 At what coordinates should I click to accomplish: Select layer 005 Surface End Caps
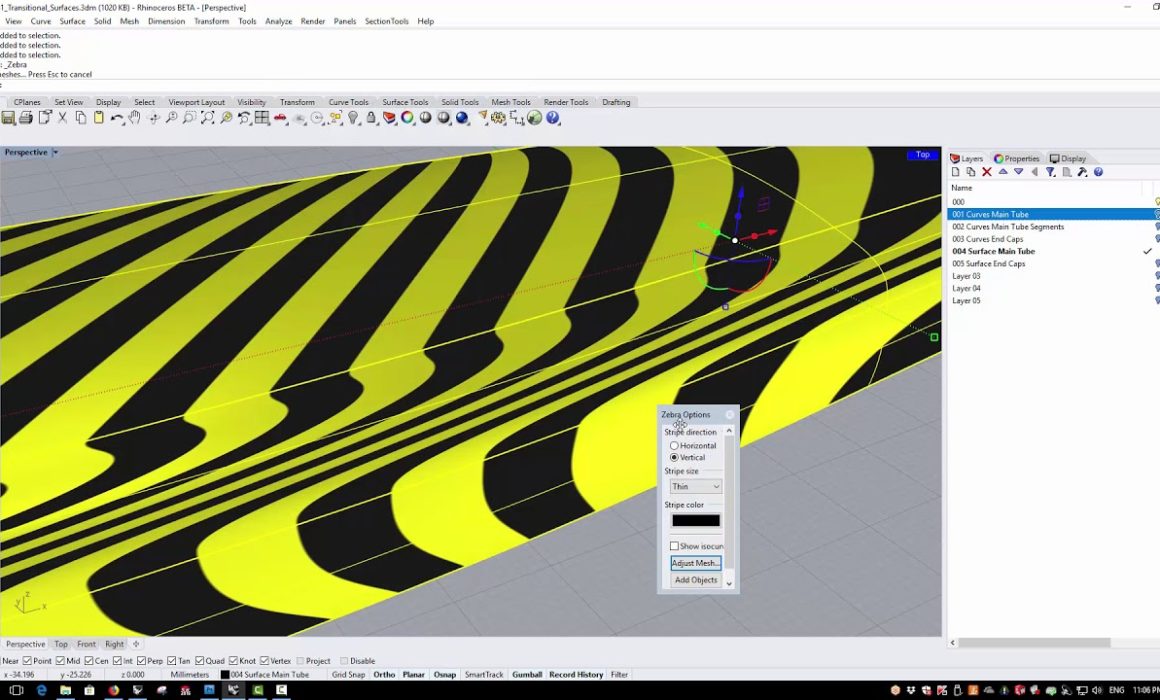tap(988, 263)
